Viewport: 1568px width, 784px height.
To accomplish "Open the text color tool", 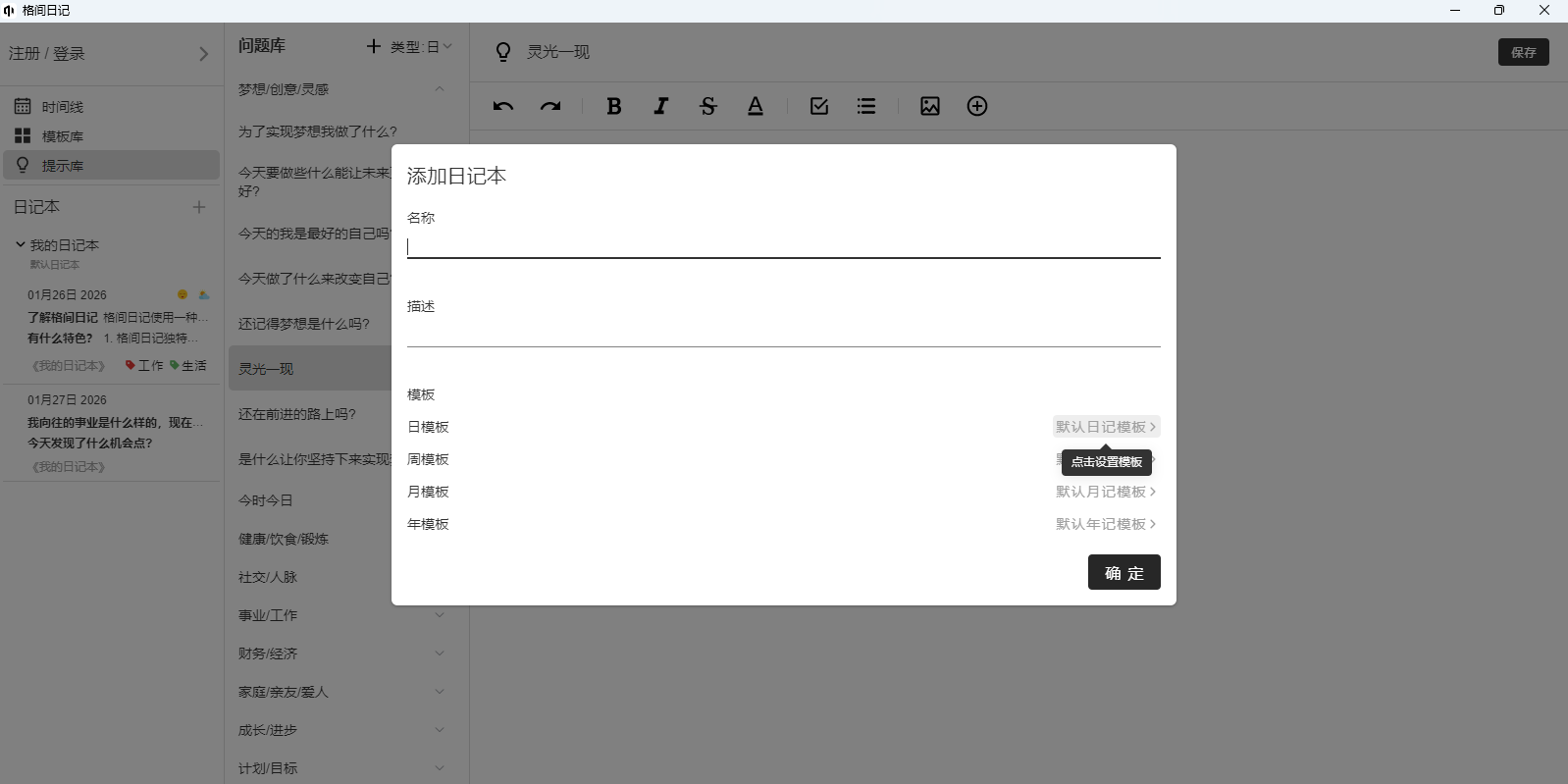I will (x=756, y=106).
